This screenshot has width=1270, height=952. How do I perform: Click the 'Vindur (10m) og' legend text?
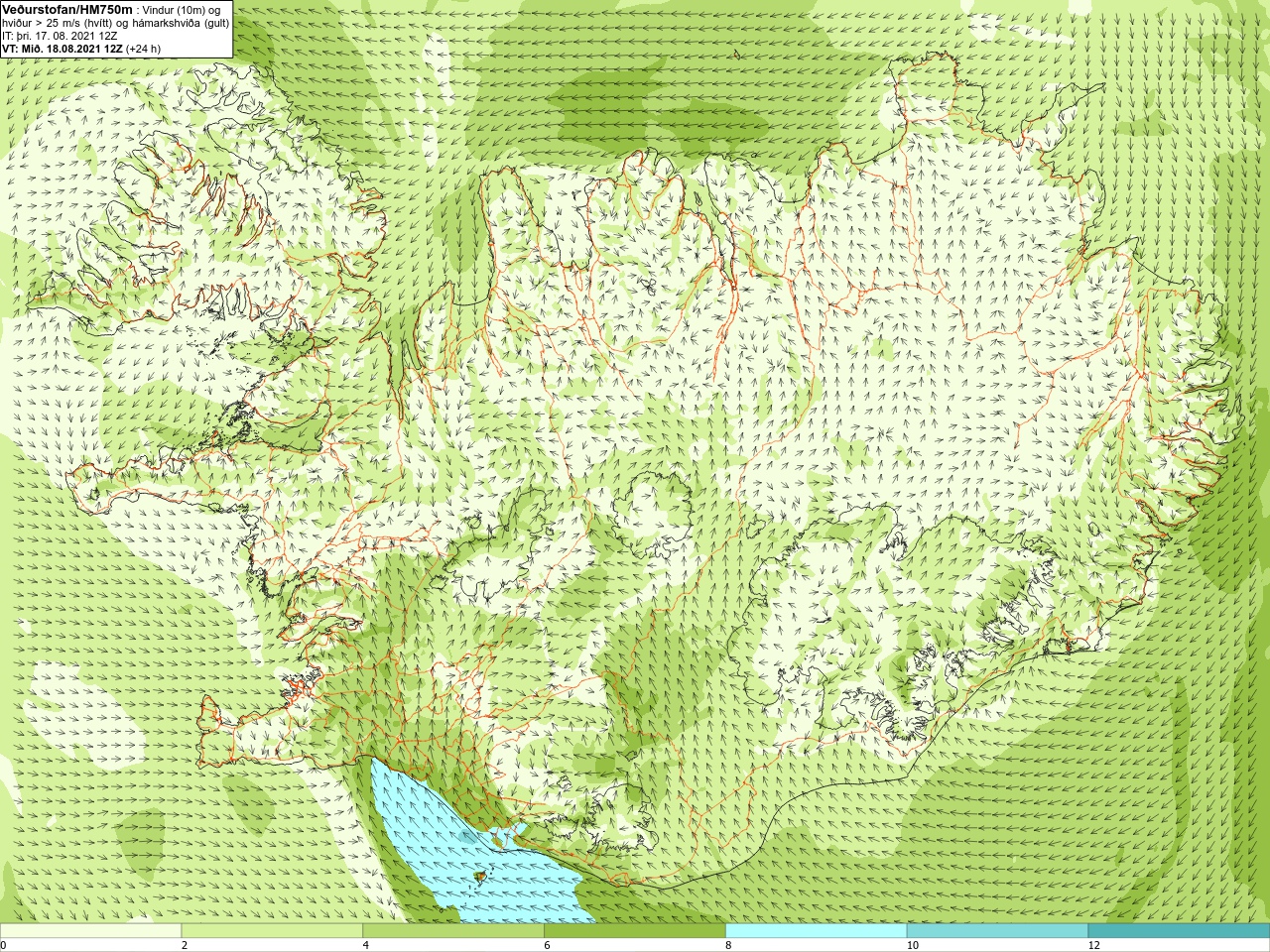tap(183, 10)
